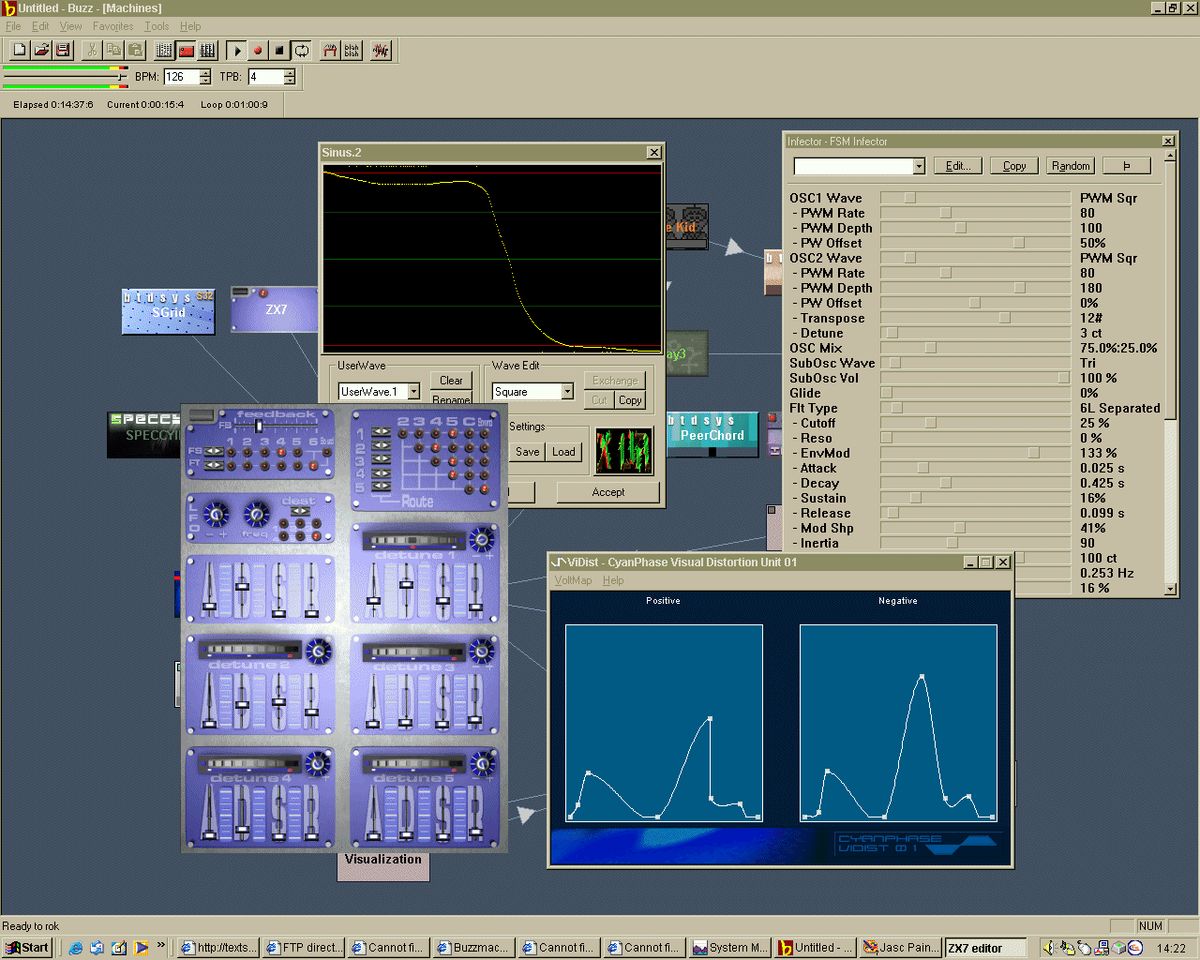Image resolution: width=1200 pixels, height=960 pixels.
Task: Open the Favorites menu
Action: tap(113, 26)
